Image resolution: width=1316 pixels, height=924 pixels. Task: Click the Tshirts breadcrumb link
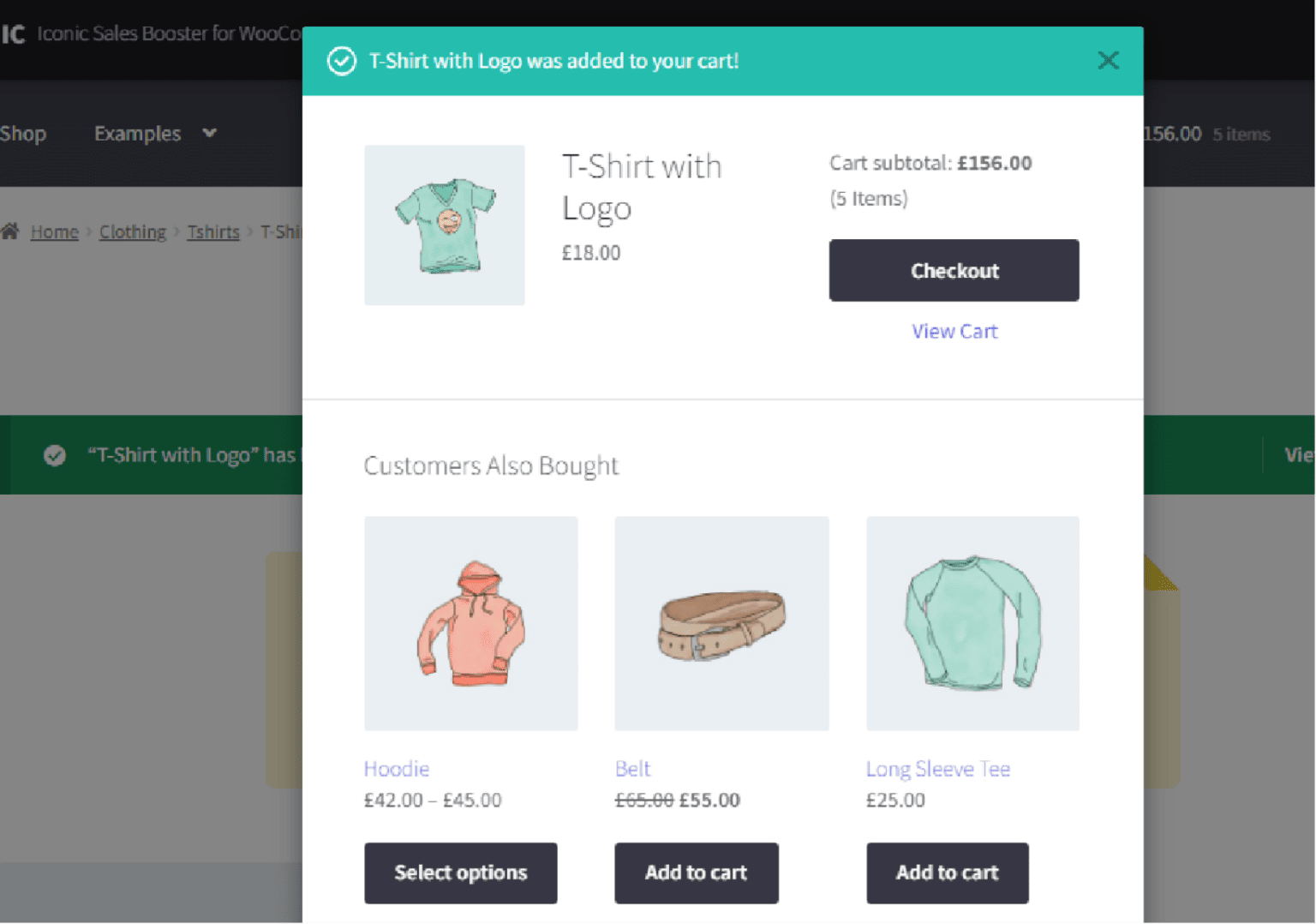tap(212, 231)
